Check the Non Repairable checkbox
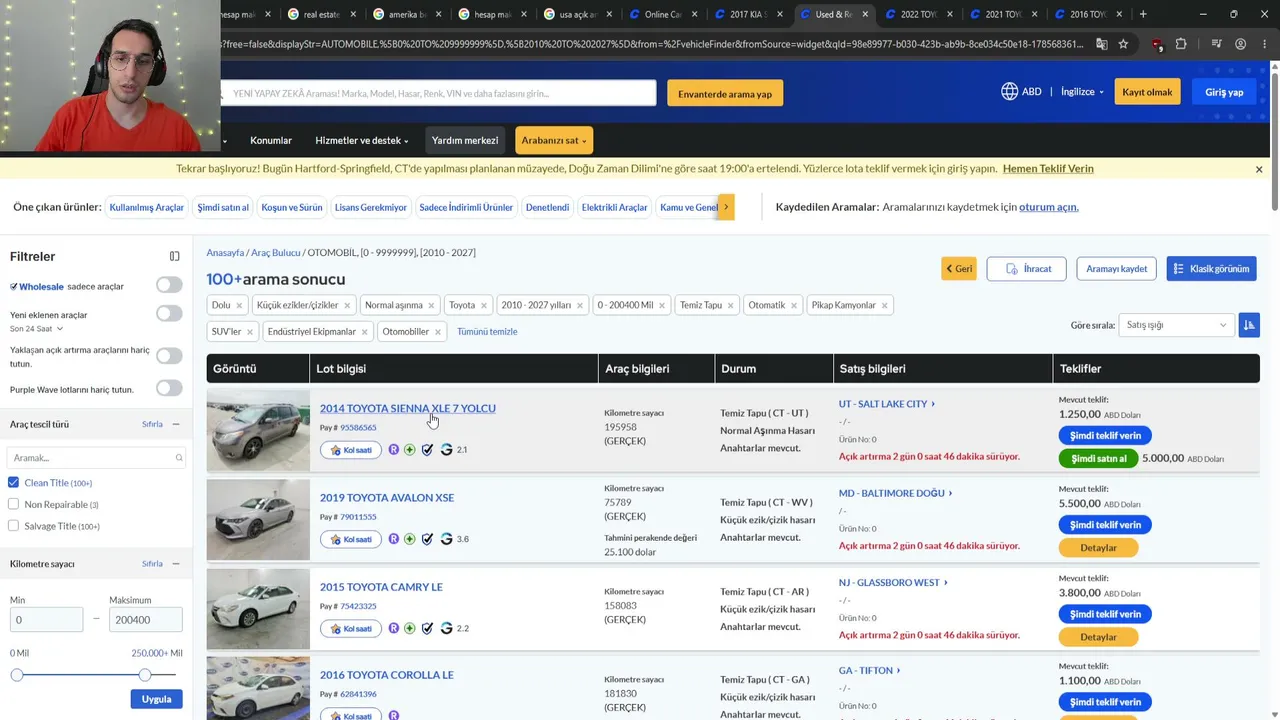 [13, 505]
